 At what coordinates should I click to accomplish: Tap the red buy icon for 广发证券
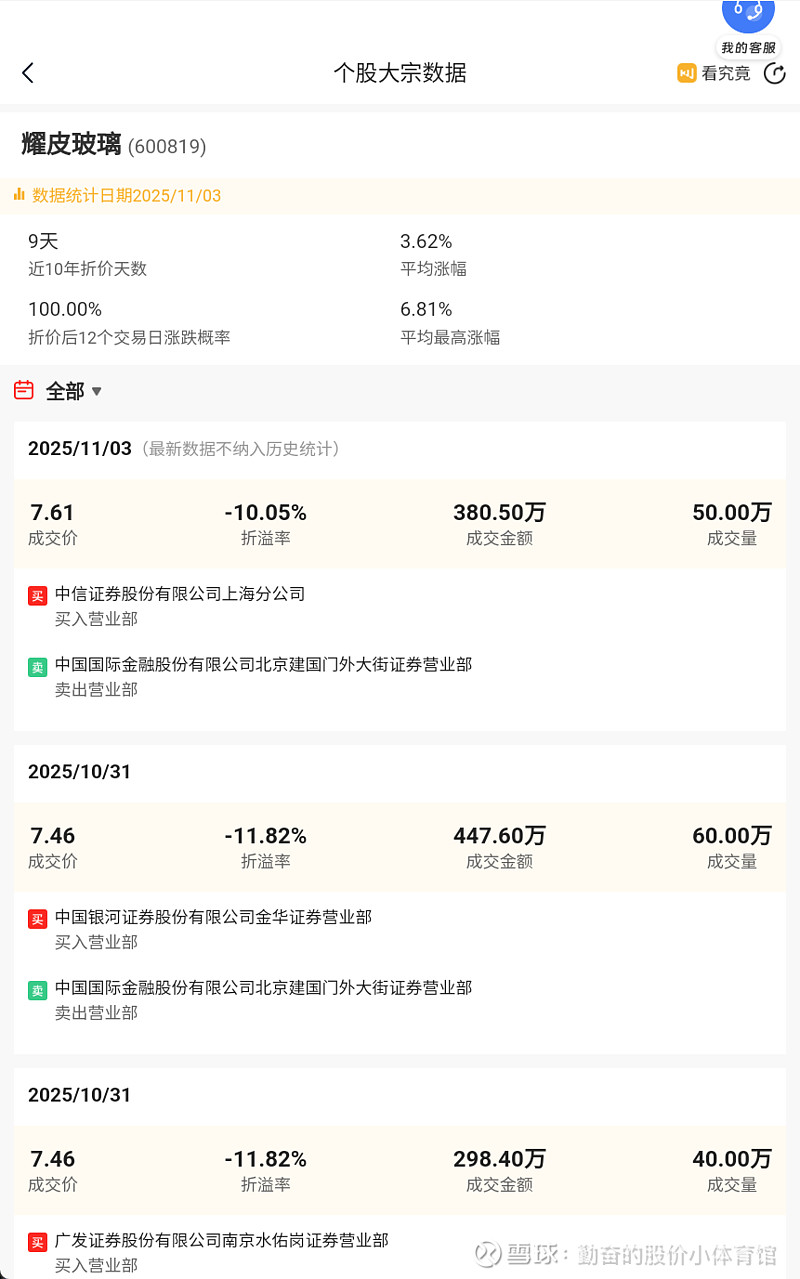tap(37, 1242)
